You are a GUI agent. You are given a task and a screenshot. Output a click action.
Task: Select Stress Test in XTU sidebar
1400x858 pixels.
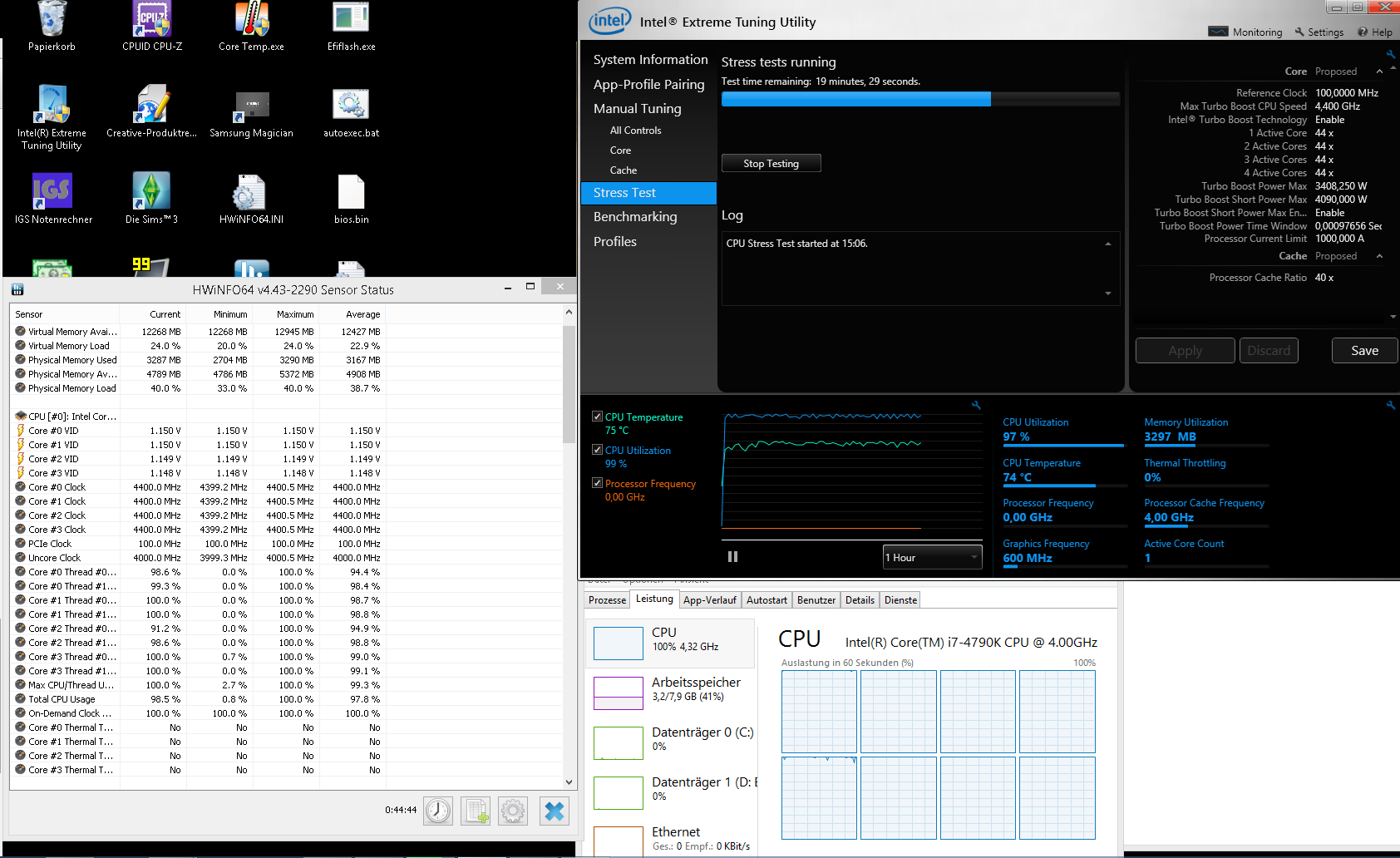(648, 193)
